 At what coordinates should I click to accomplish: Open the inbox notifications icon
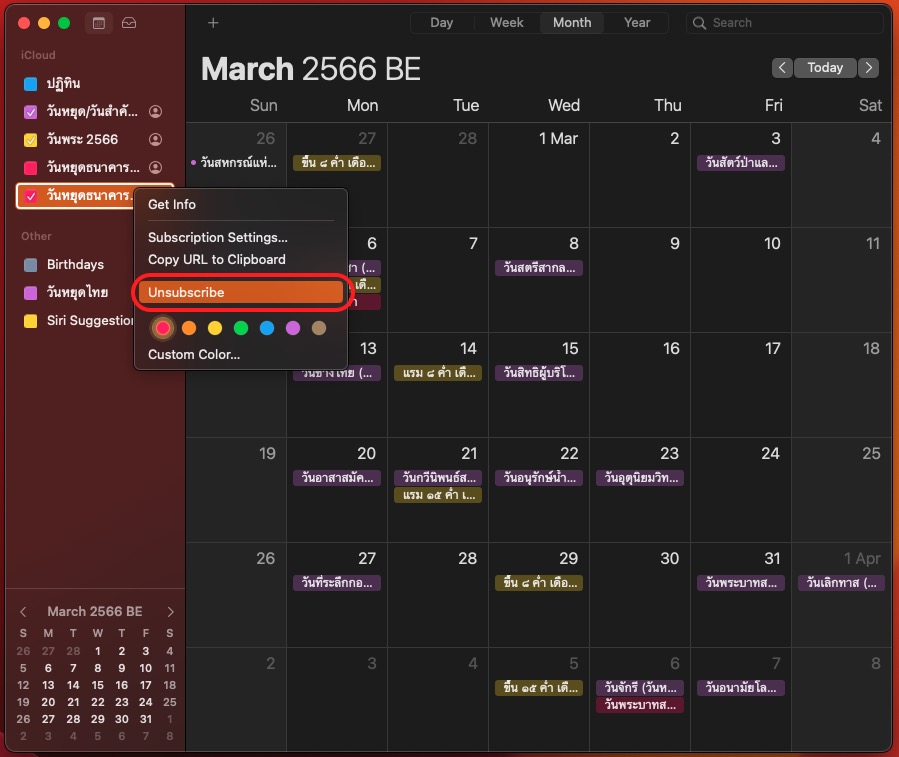[129, 23]
